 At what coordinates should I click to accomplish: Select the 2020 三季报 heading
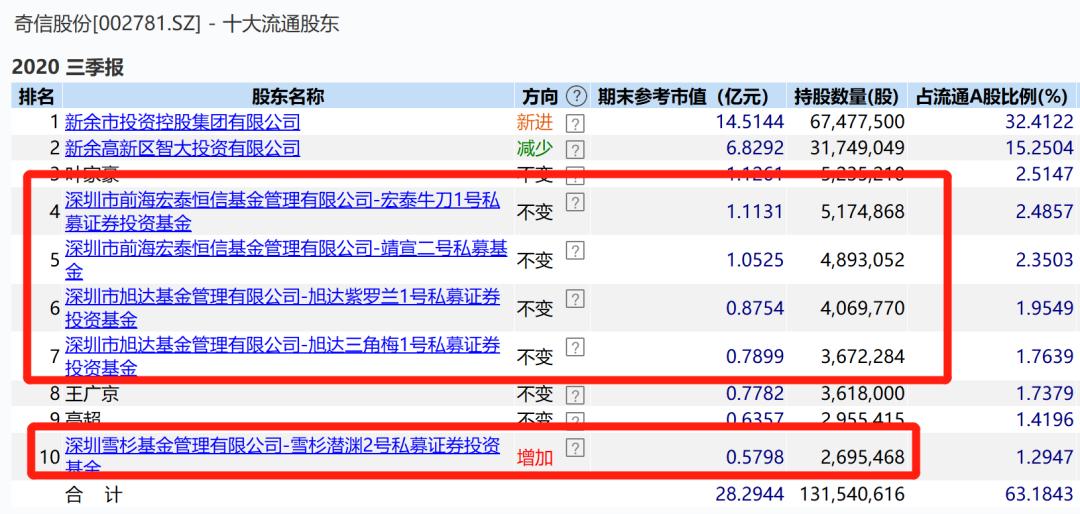(68, 68)
